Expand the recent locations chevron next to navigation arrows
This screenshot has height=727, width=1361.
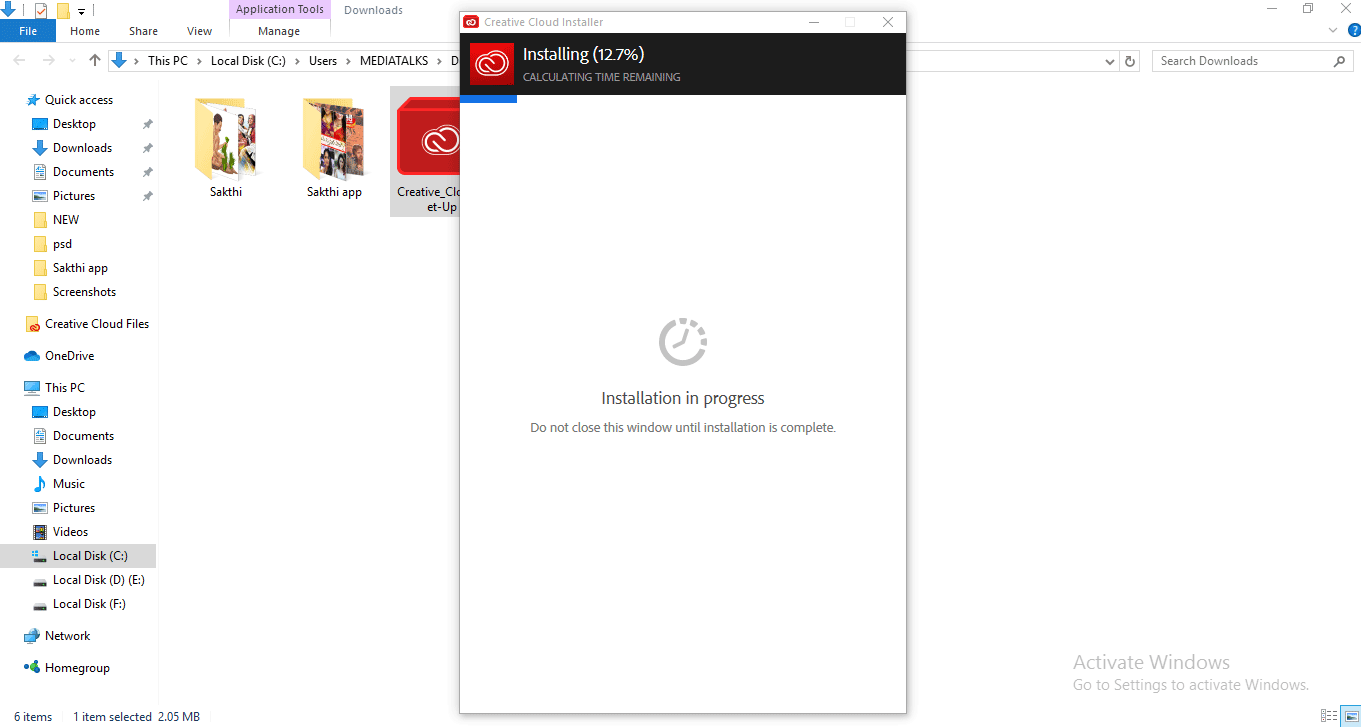(71, 61)
